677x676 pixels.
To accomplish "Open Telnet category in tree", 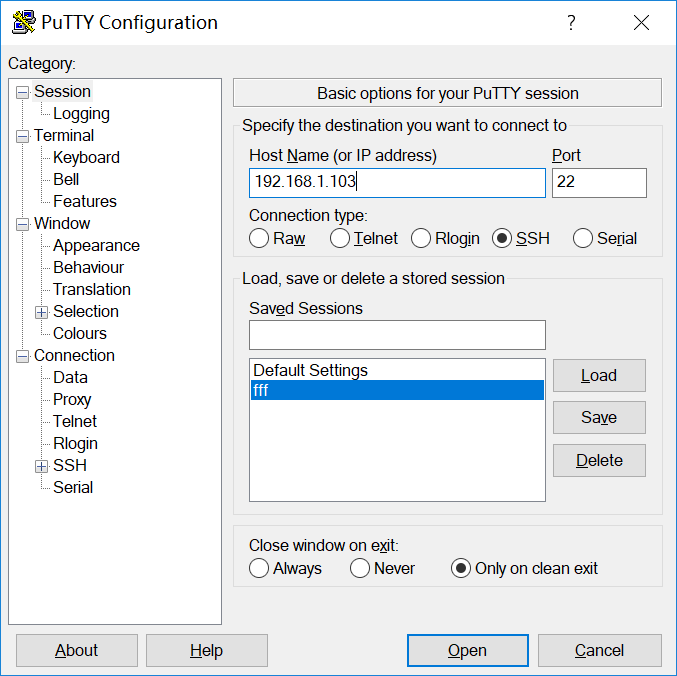I will [75, 422].
